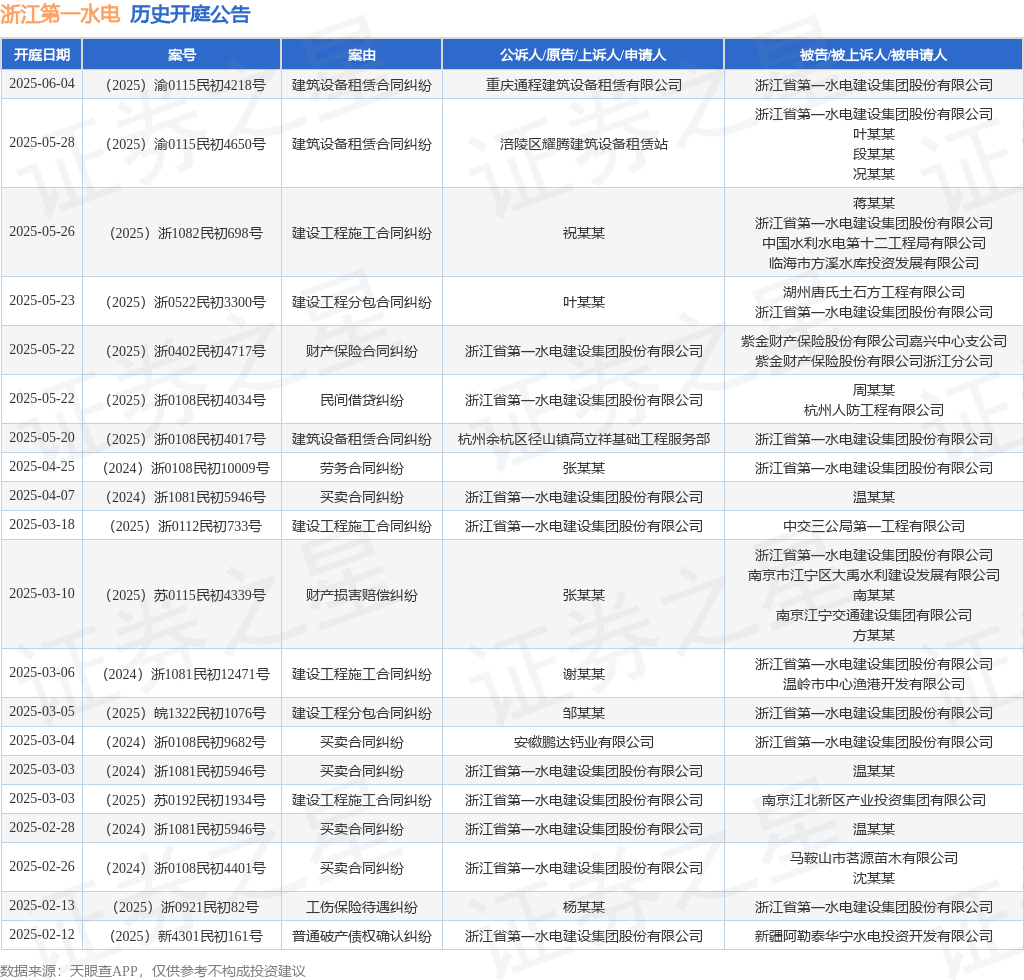Click defendant 段某某

874,154
